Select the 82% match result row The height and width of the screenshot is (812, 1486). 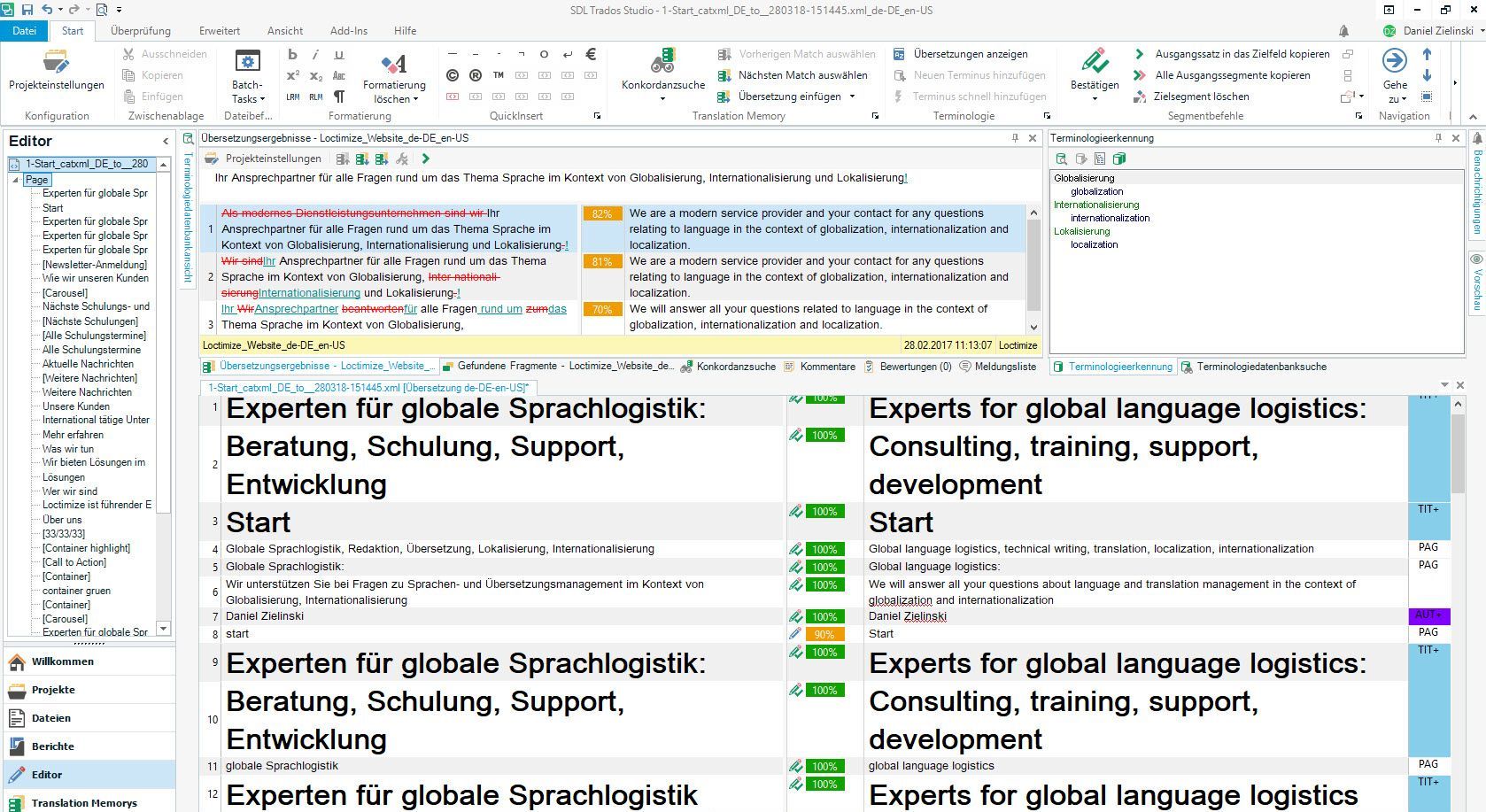click(x=612, y=229)
